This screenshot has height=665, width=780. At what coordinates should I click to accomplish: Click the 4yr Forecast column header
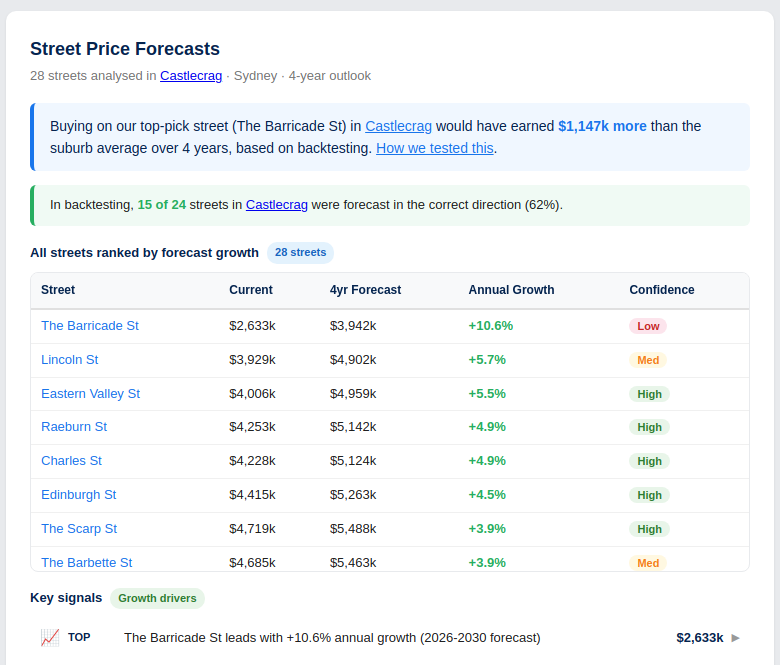(x=365, y=290)
